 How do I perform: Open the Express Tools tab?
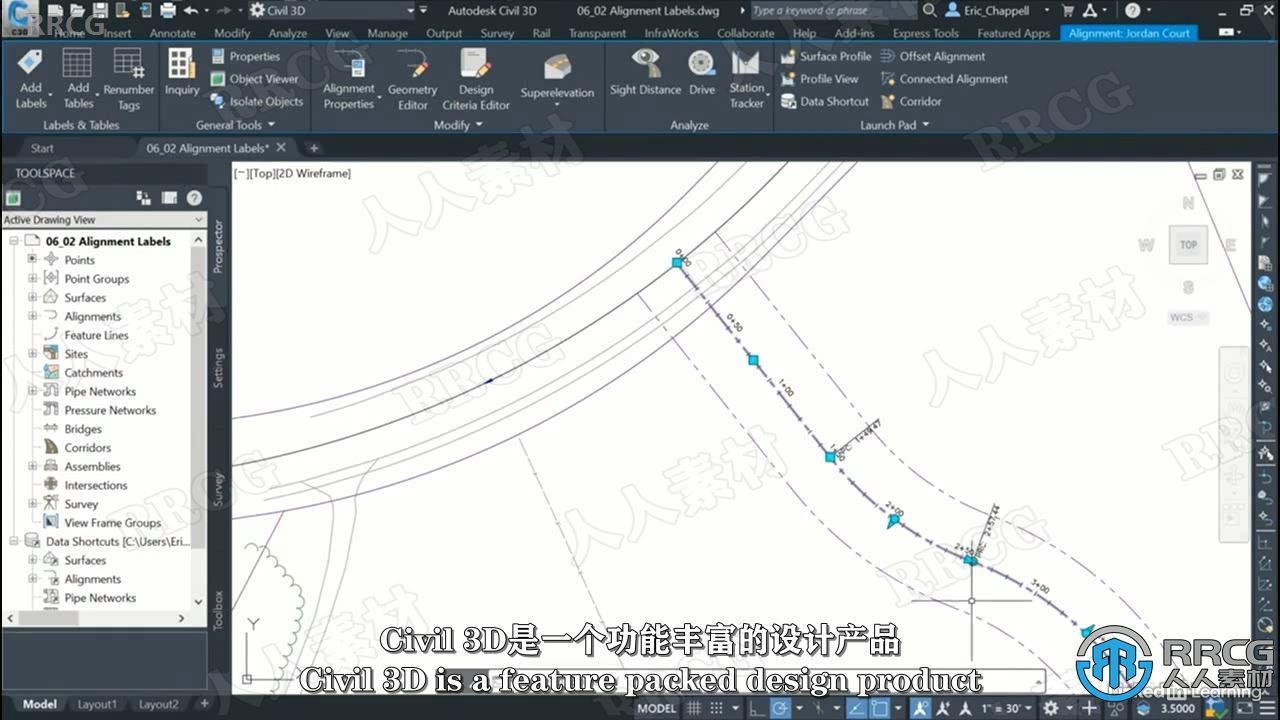pos(925,33)
